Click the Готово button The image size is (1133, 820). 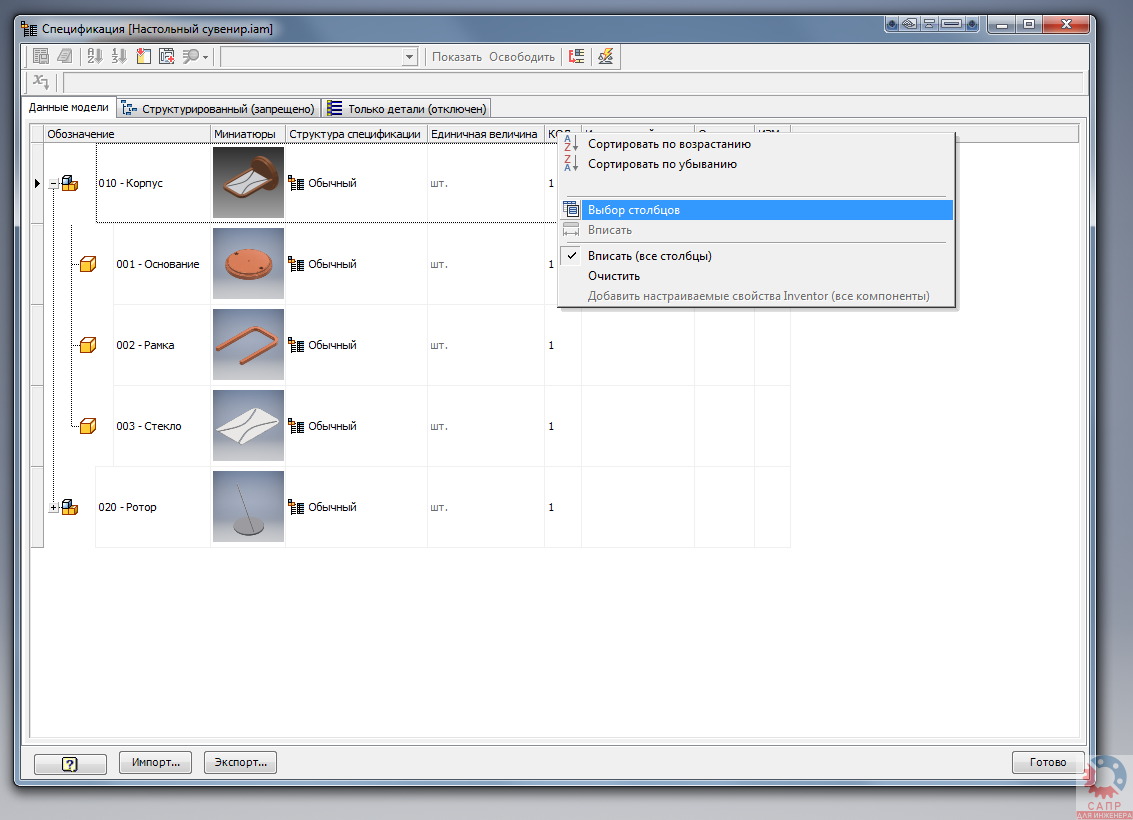[1048, 762]
